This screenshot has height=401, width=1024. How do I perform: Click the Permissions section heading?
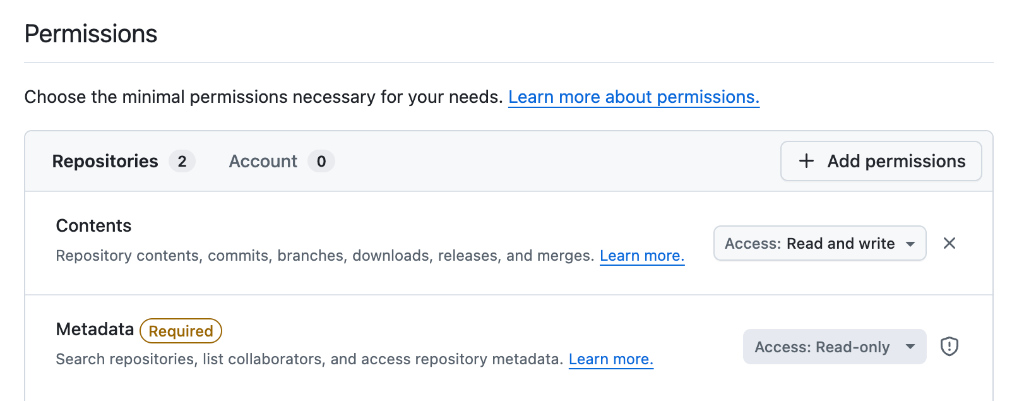[91, 33]
